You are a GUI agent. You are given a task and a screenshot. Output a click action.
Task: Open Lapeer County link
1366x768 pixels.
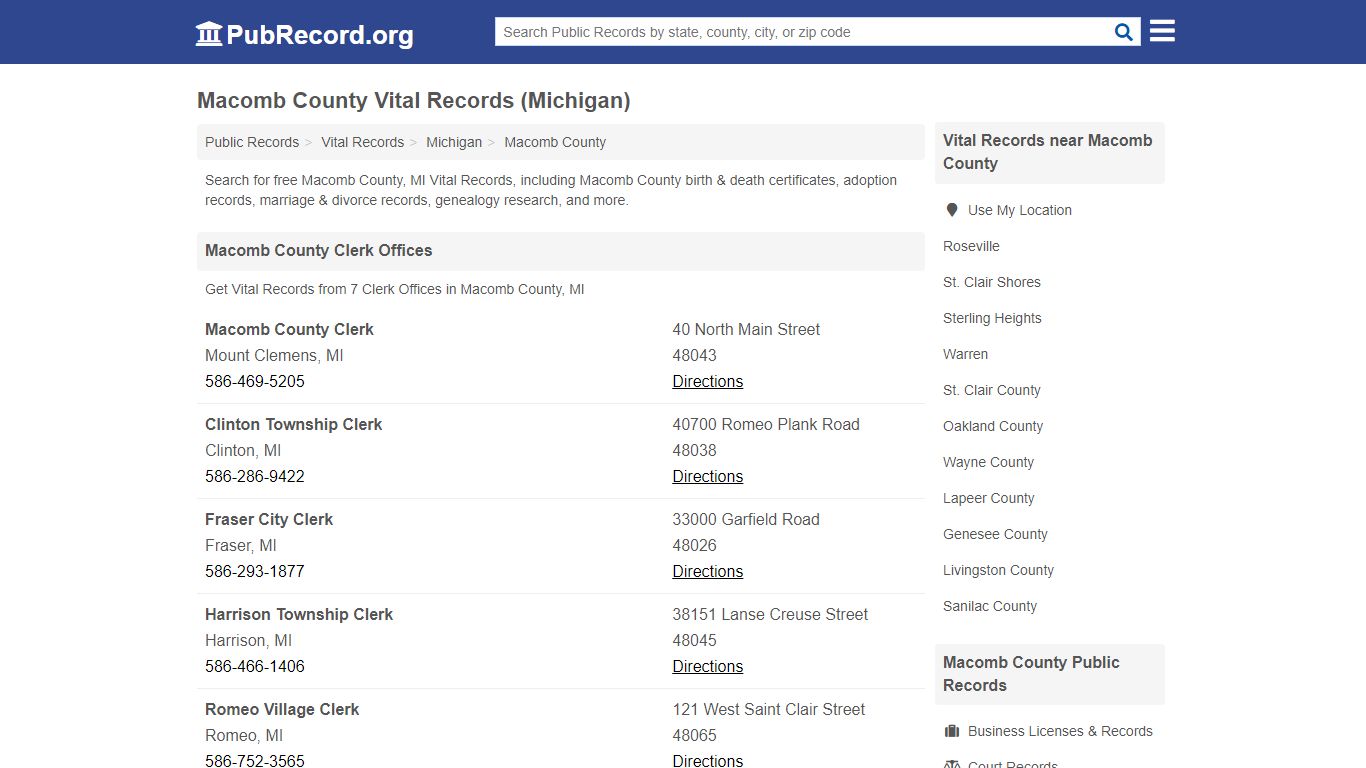989,498
